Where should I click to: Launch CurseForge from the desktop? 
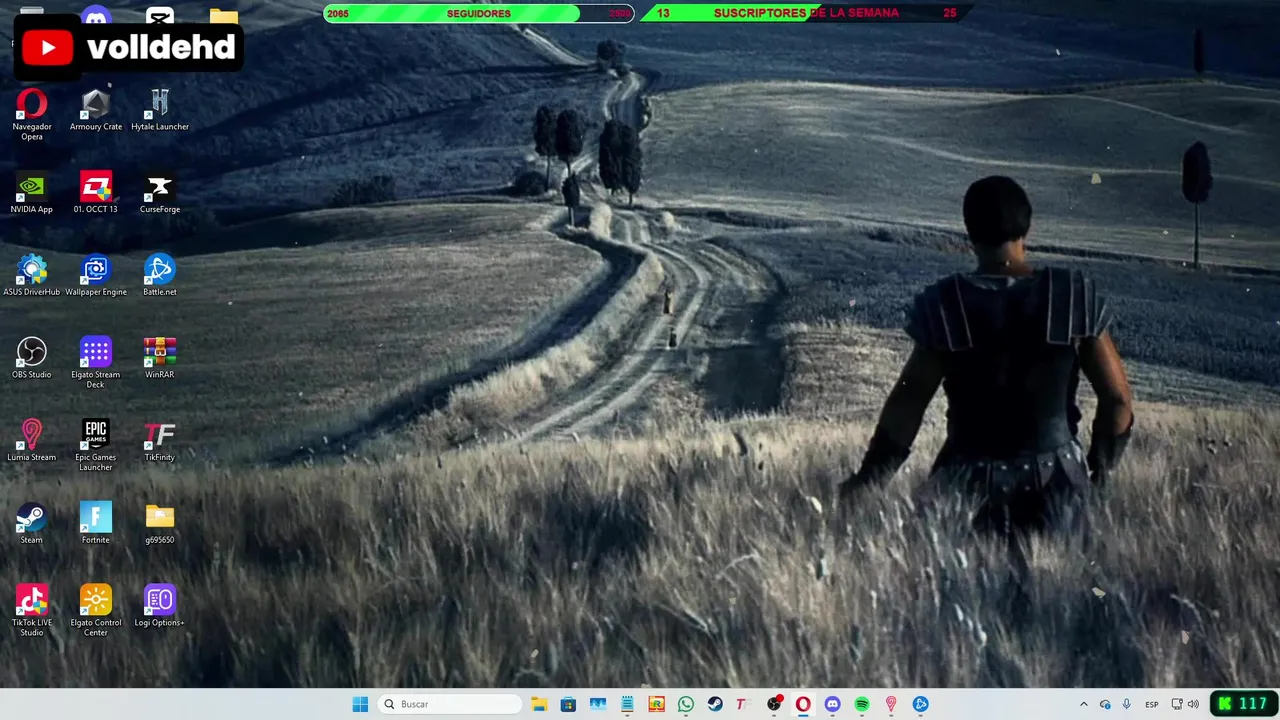coord(160,193)
